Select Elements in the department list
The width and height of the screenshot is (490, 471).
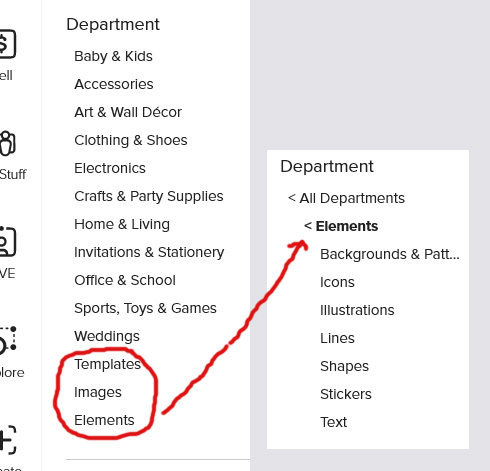pyautogui.click(x=104, y=420)
